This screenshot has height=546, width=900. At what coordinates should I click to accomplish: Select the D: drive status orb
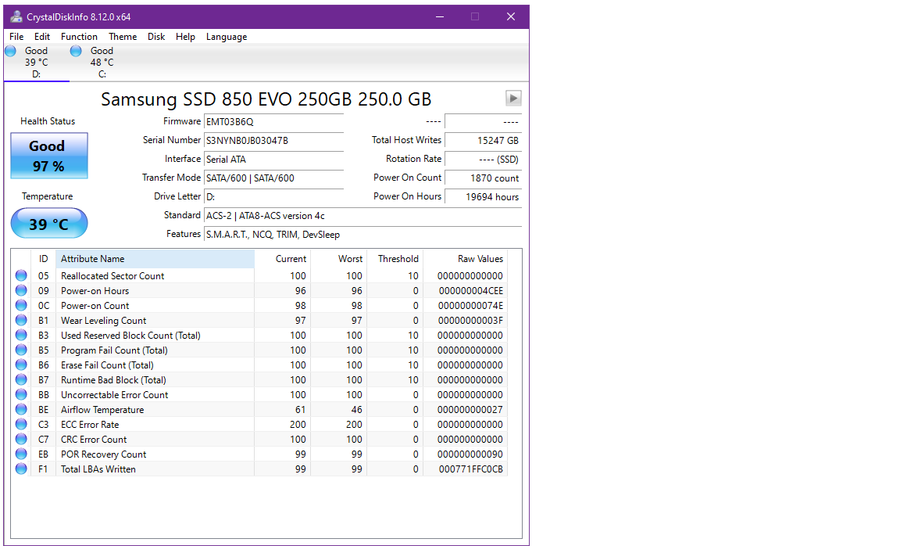click(10, 51)
